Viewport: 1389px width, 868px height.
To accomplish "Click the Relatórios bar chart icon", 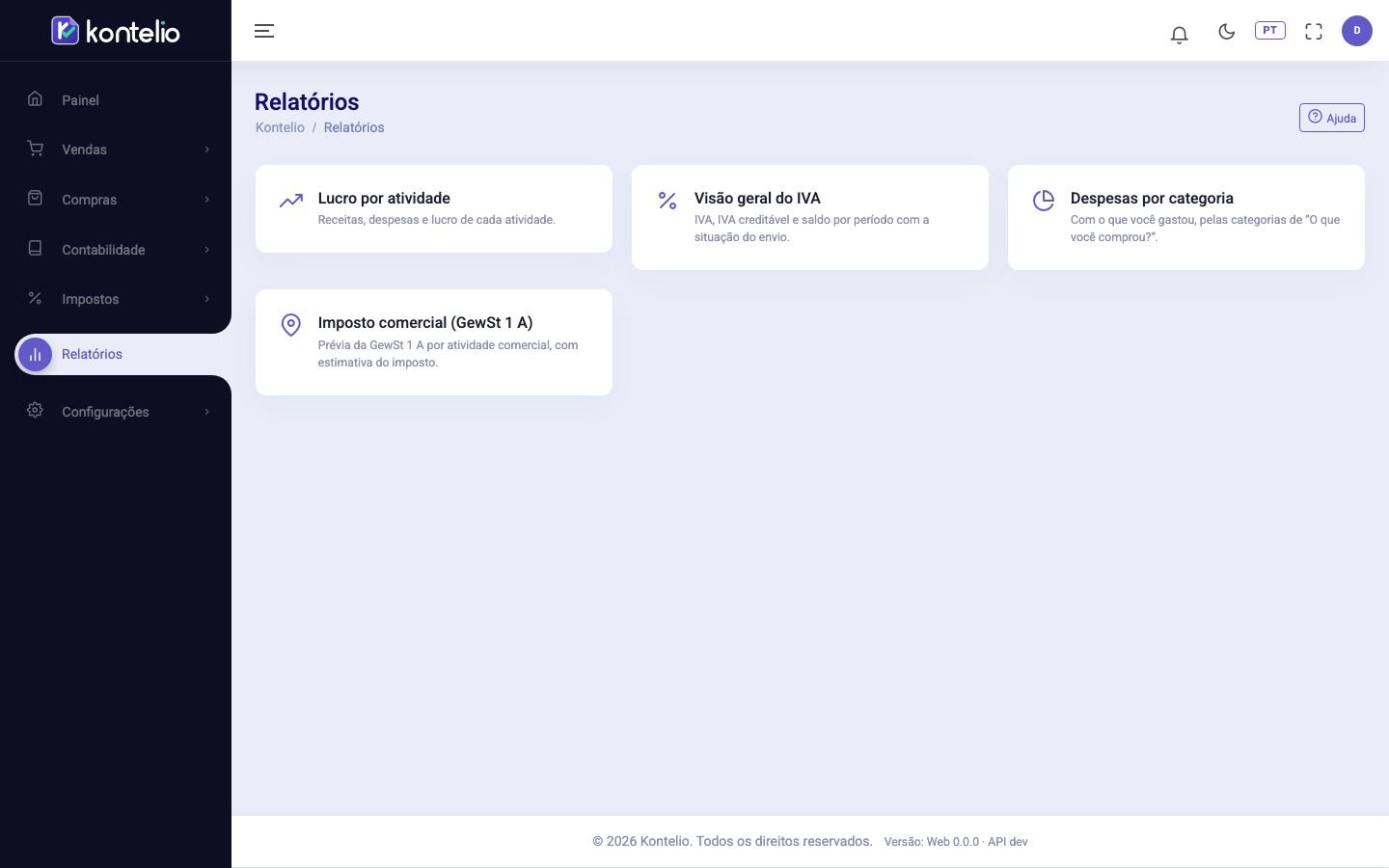I will pyautogui.click(x=35, y=355).
